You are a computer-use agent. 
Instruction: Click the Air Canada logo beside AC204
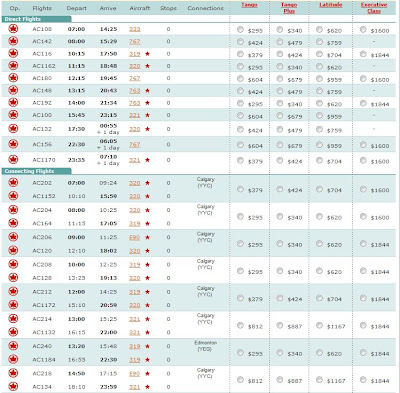(x=13, y=210)
